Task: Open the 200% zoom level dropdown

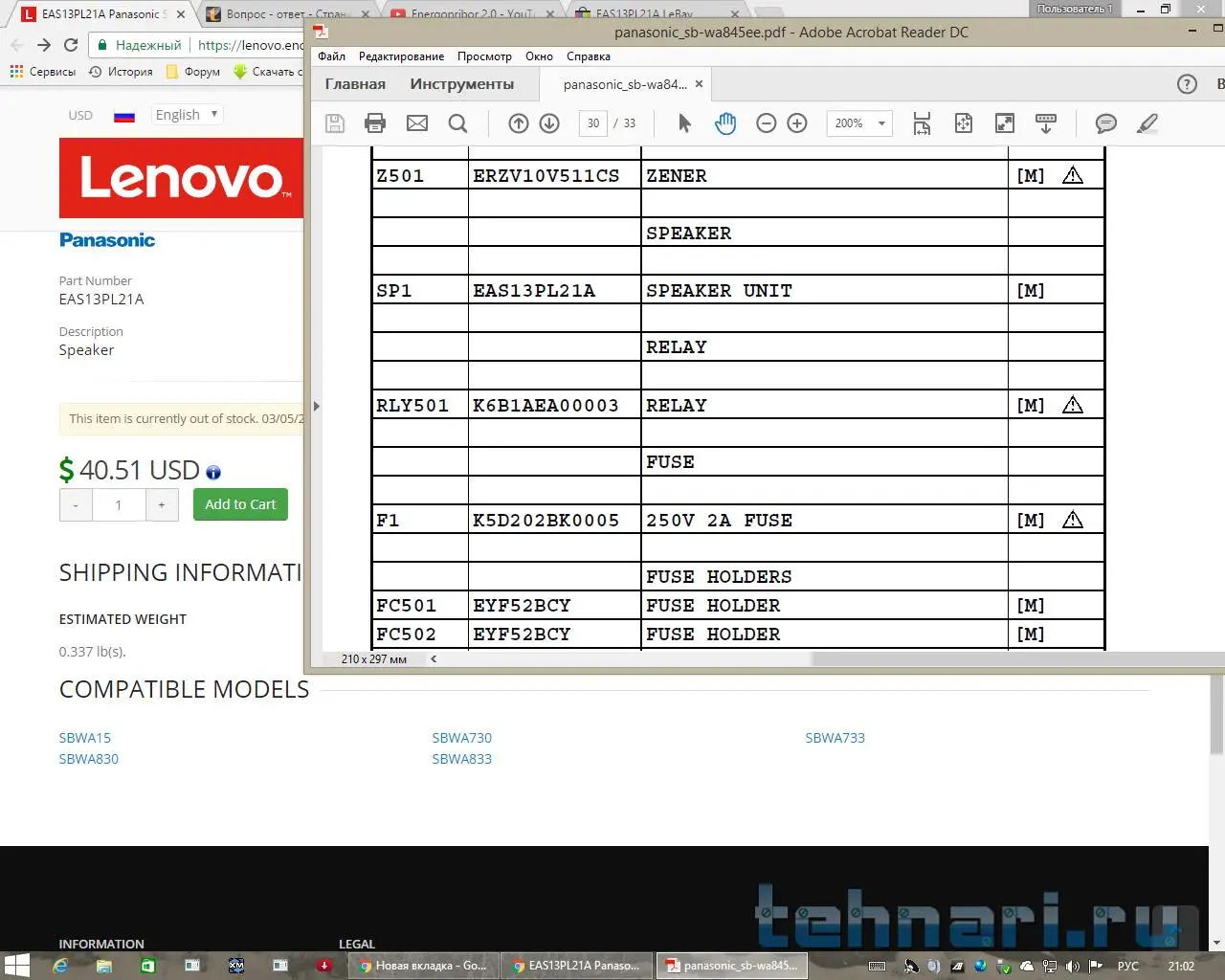Action: [860, 123]
